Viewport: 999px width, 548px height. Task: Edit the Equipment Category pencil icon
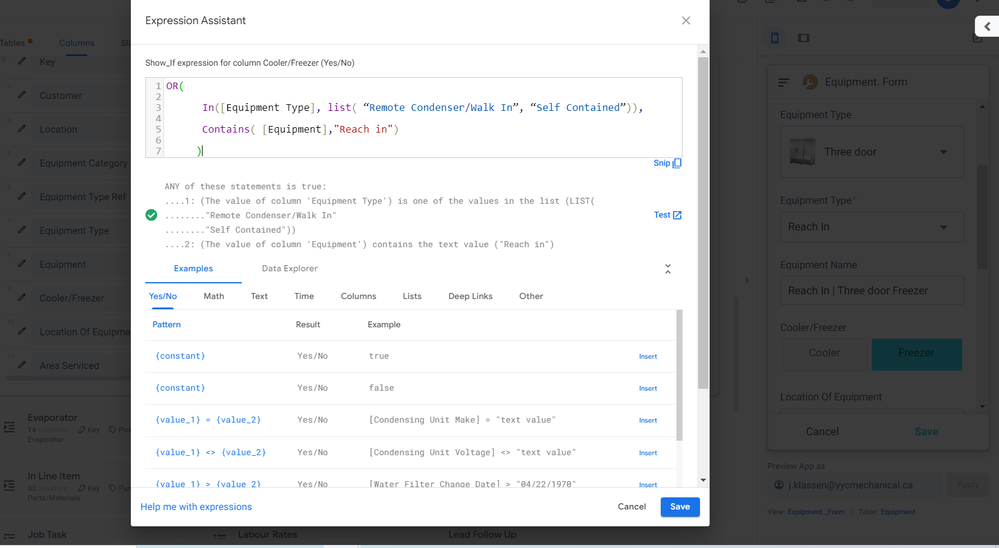click(22, 162)
